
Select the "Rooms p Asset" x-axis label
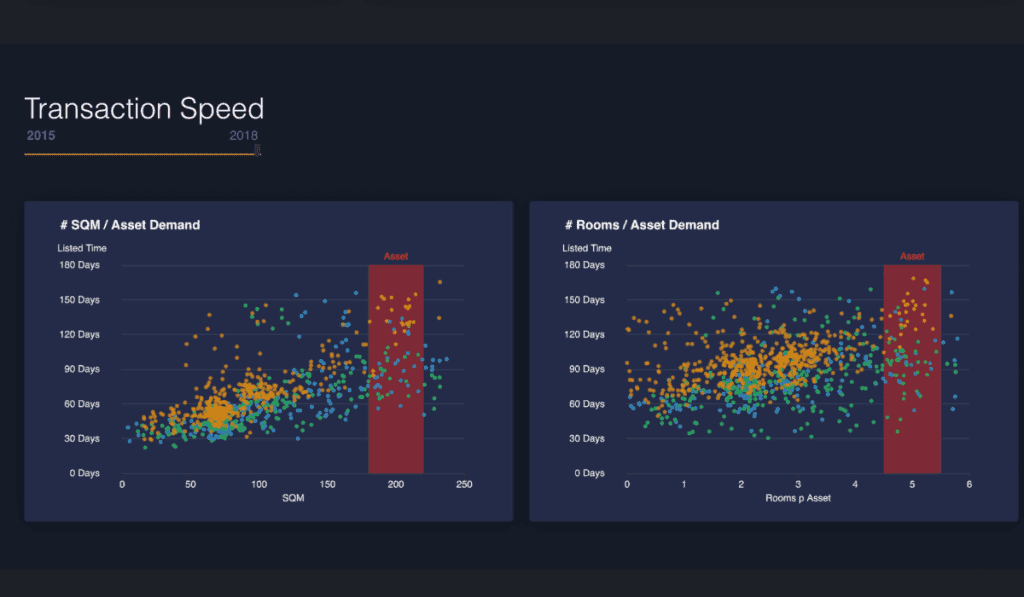click(798, 497)
